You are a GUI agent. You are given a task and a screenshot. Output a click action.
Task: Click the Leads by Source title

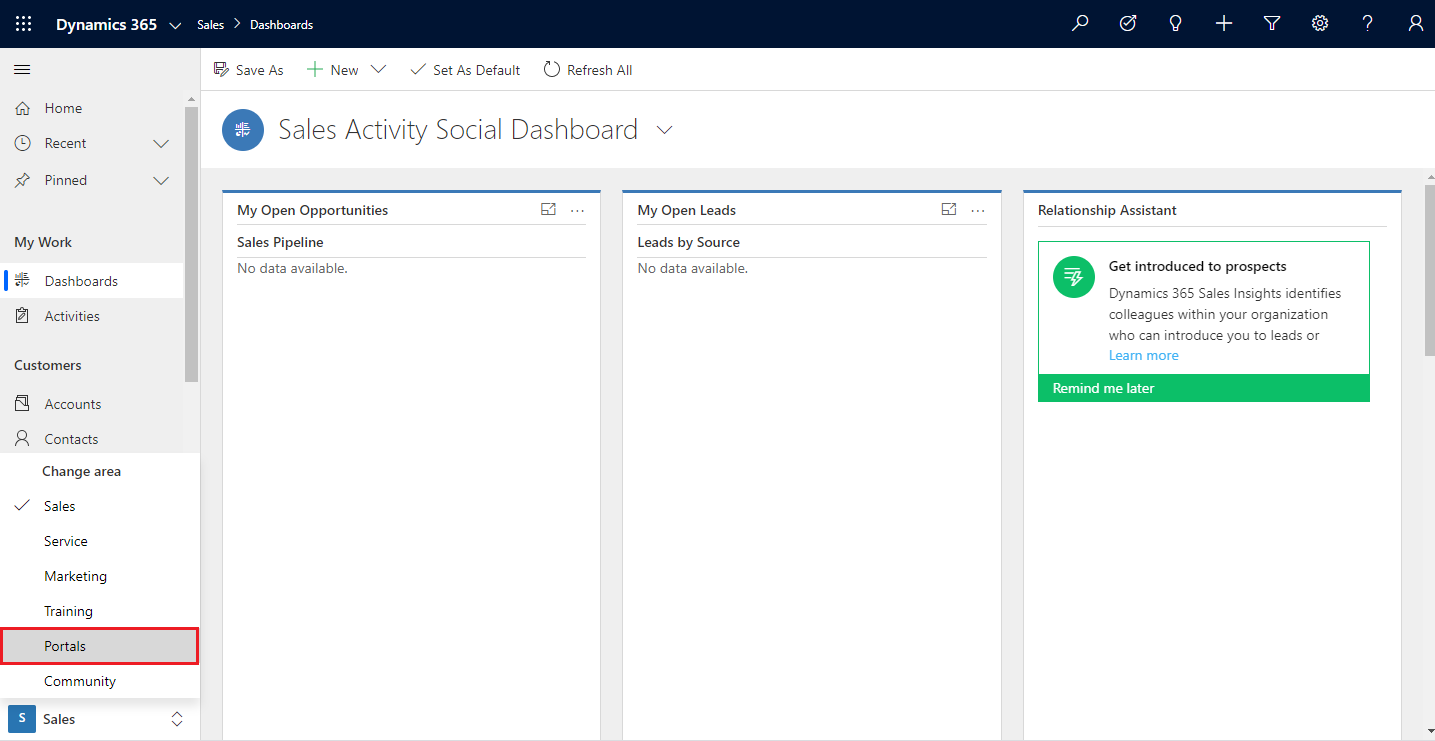pos(688,242)
